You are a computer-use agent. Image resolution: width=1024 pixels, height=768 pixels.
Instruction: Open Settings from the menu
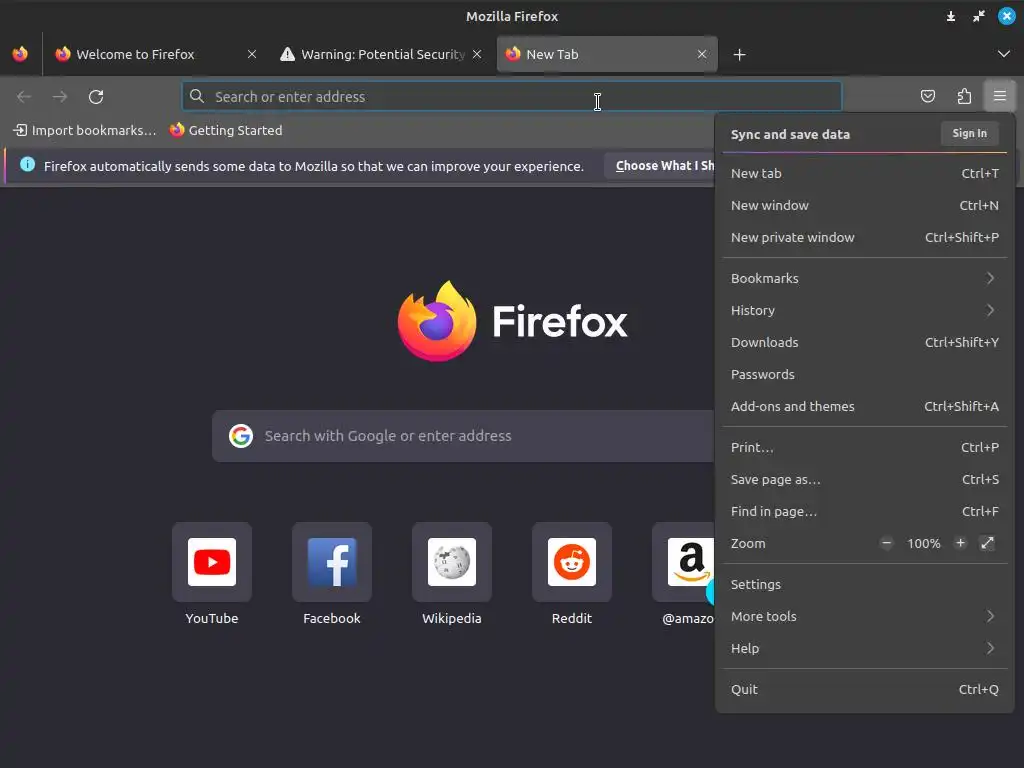(x=865, y=584)
